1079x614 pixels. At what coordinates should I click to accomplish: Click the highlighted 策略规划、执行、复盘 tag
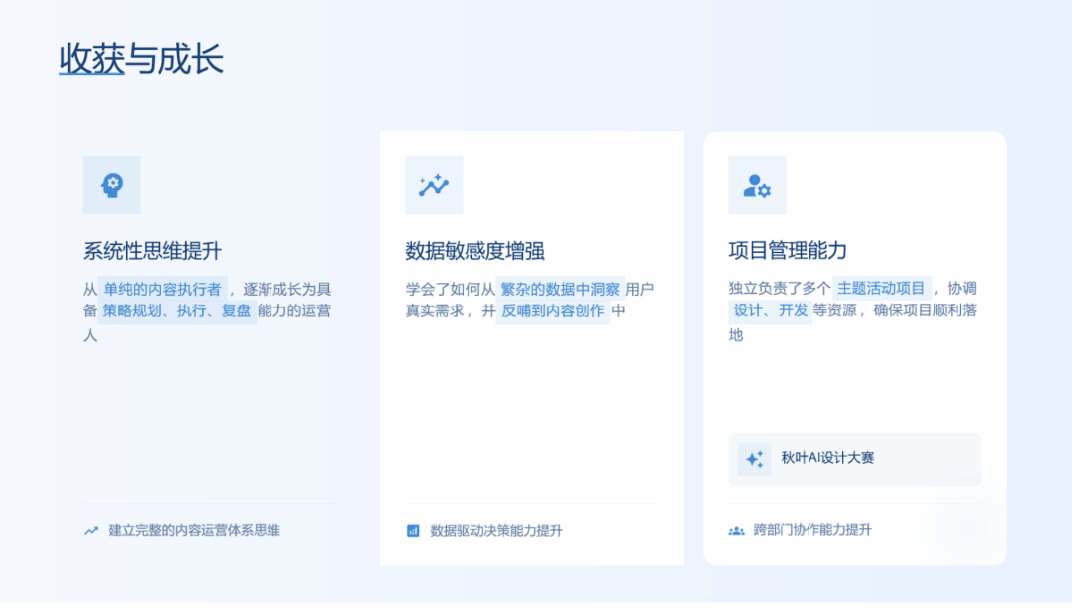[x=176, y=311]
